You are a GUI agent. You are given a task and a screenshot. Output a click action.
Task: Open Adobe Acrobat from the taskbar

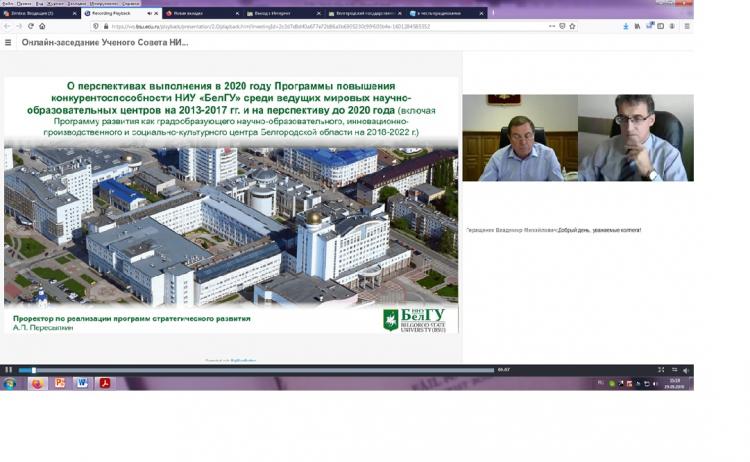pos(105,383)
